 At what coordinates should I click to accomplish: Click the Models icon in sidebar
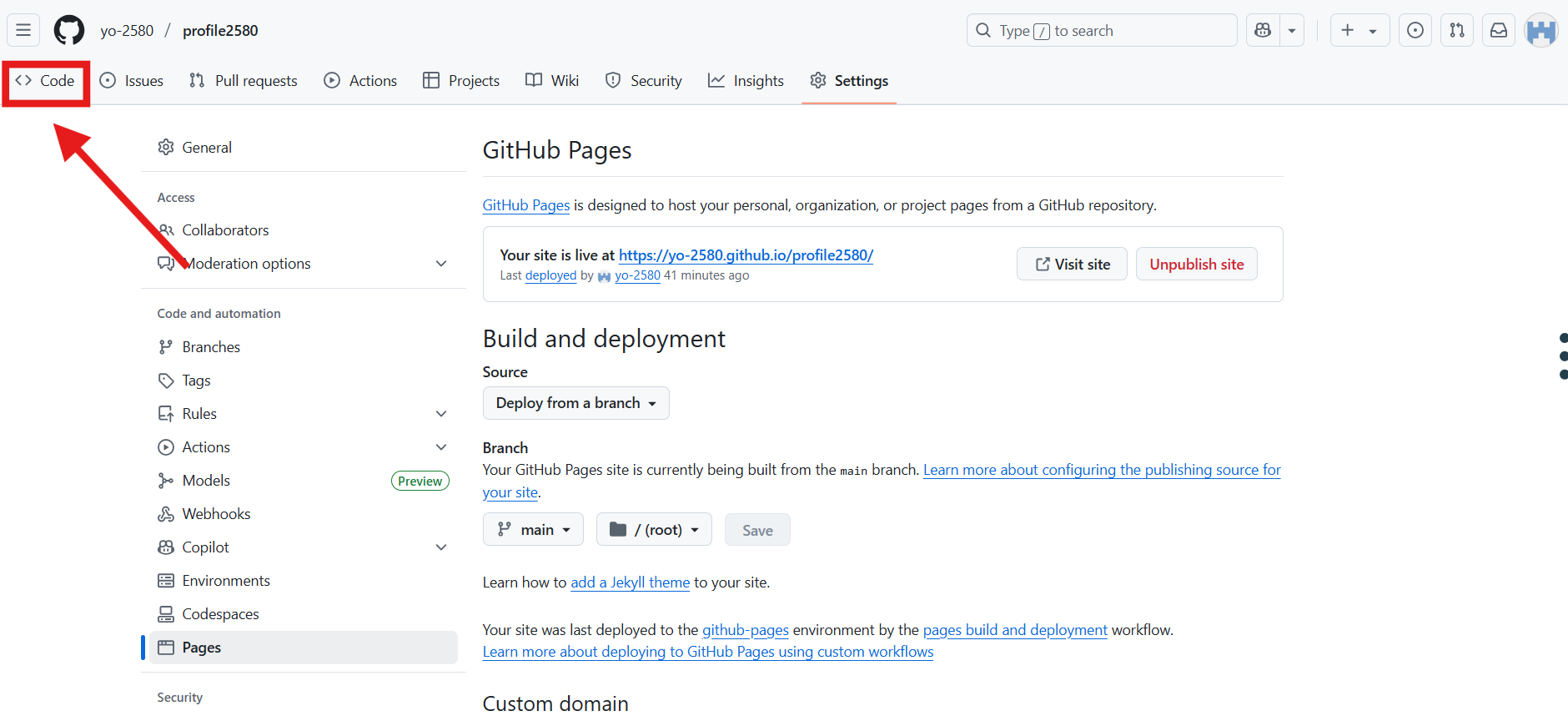tap(166, 480)
